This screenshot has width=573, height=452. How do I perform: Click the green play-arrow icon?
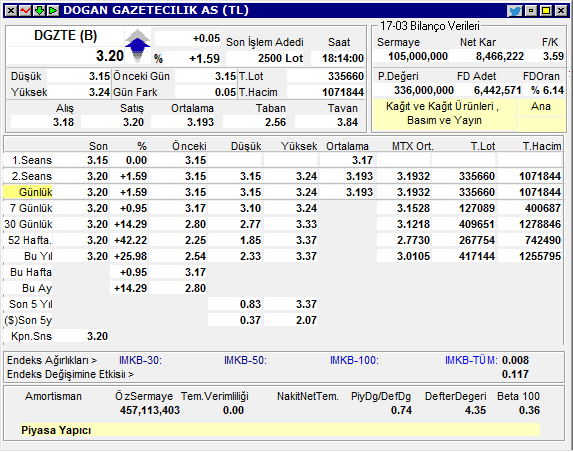[x=53, y=11]
